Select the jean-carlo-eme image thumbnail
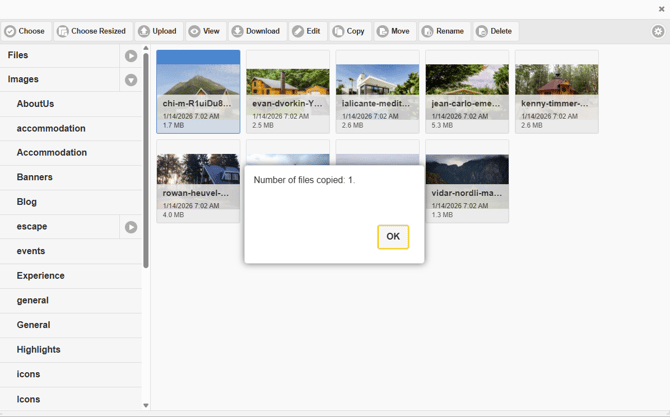 point(467,92)
